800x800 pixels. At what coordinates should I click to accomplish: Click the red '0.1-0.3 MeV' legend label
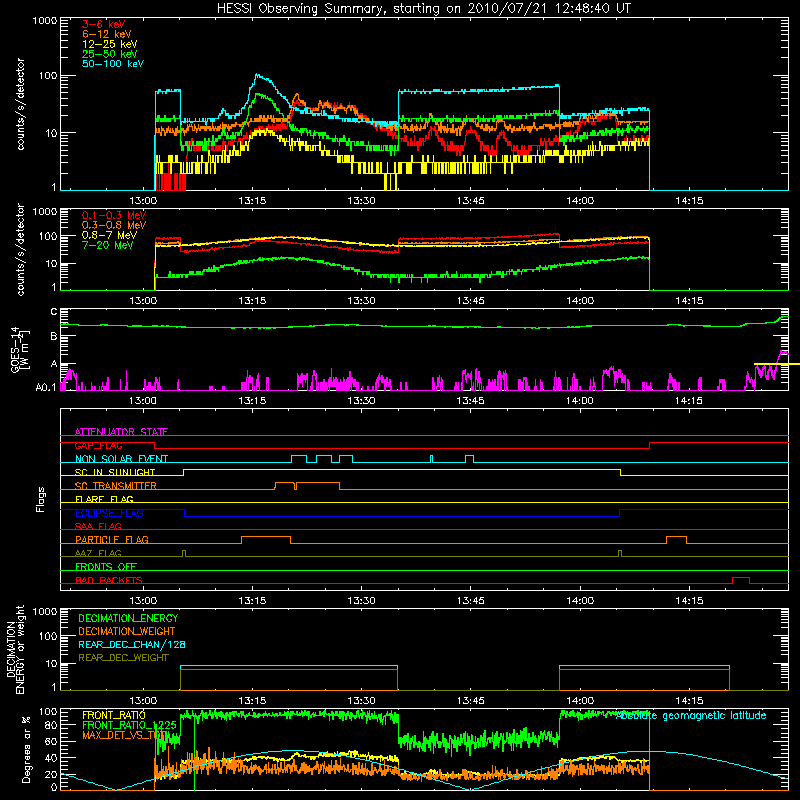[x=114, y=215]
